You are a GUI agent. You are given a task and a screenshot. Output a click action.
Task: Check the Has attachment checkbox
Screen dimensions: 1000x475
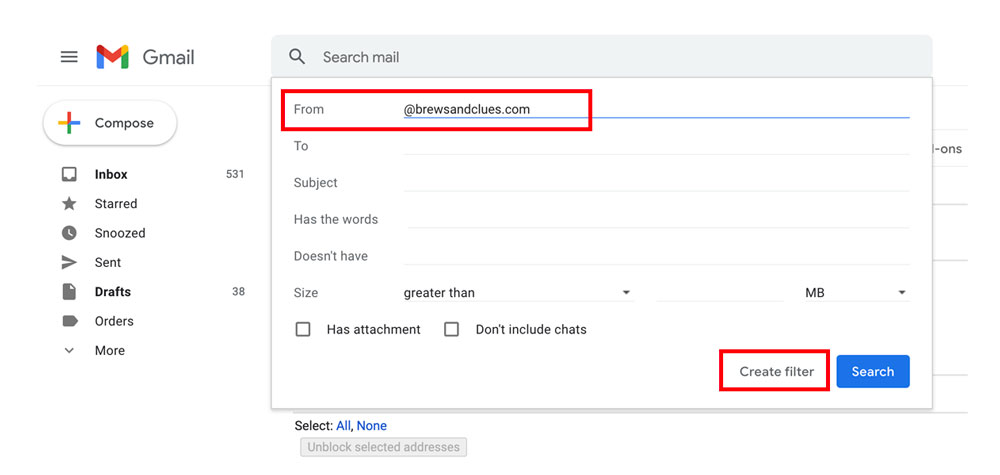click(303, 330)
